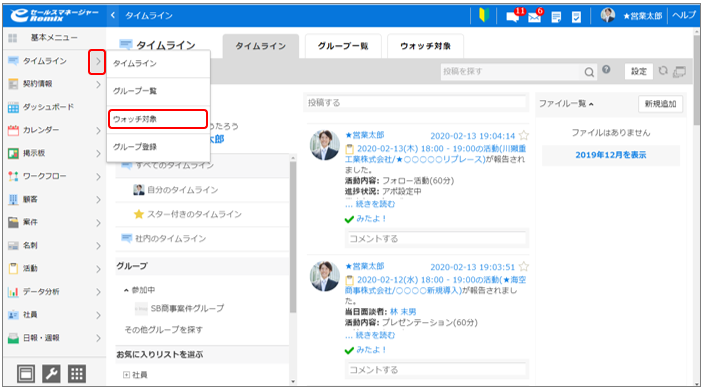Viewport: 702px width, 389px height.
Task: Collapse 参加中 group section
Action: [139, 290]
